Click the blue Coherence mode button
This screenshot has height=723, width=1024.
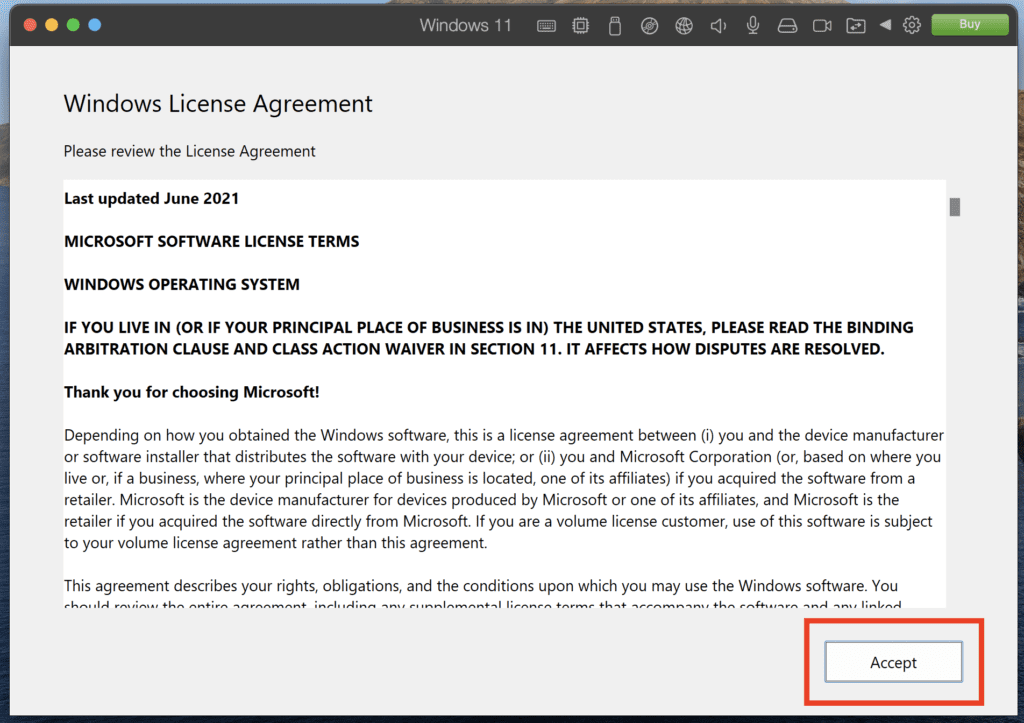95,25
